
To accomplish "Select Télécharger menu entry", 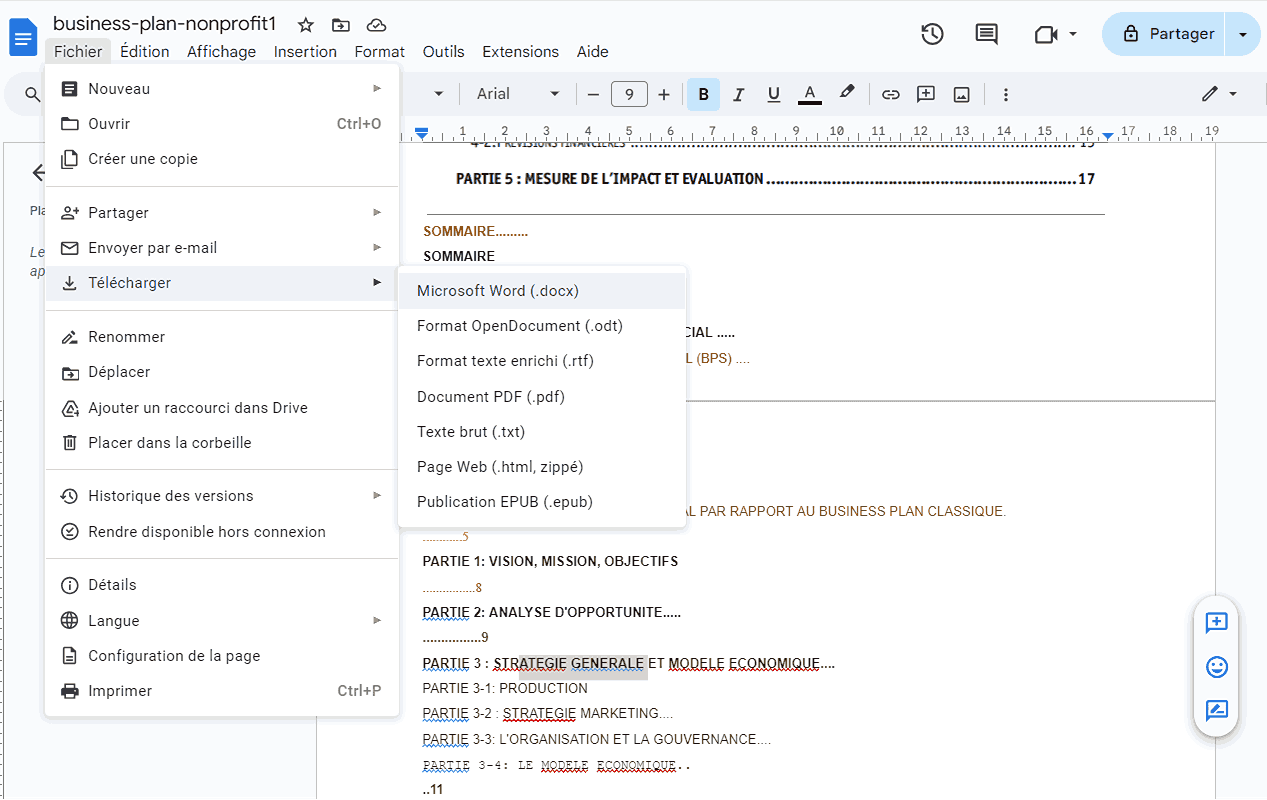I will point(222,283).
